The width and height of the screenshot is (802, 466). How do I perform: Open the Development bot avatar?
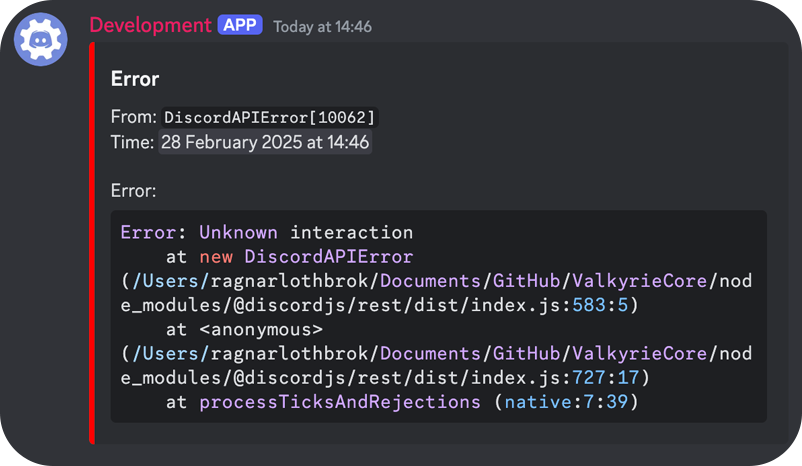pos(40,39)
